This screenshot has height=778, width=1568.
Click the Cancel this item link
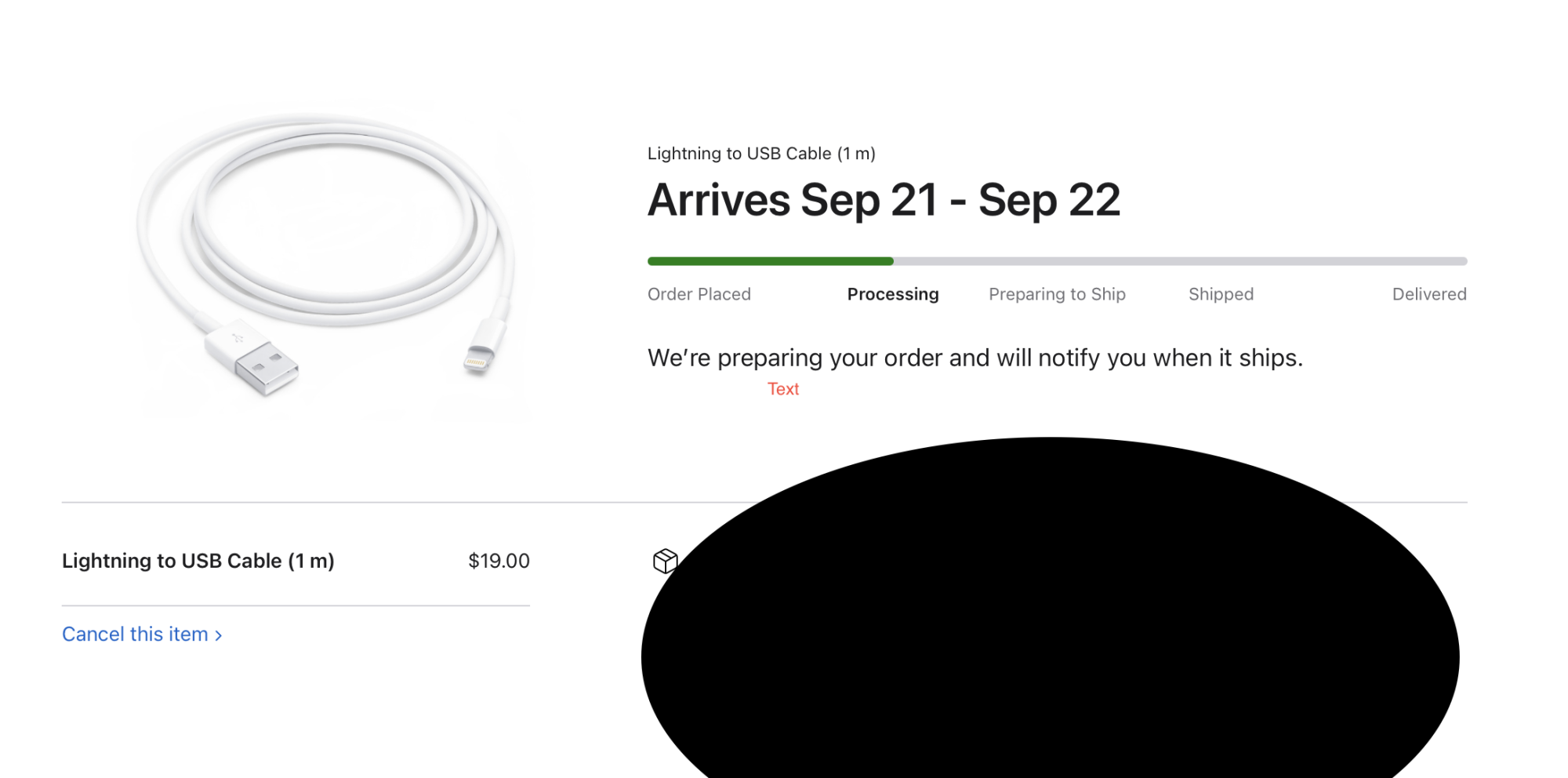coord(135,634)
